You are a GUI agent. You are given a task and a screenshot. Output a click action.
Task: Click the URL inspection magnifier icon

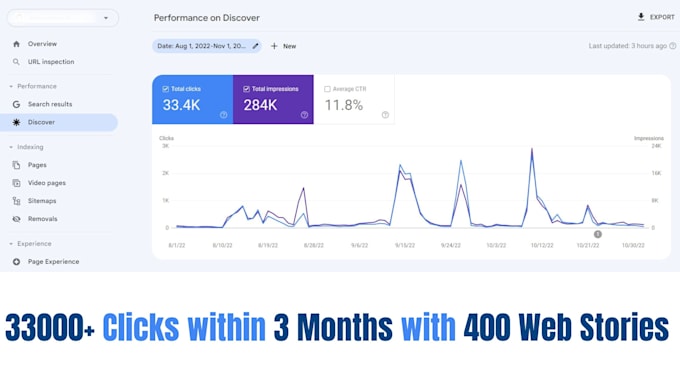tap(16, 62)
